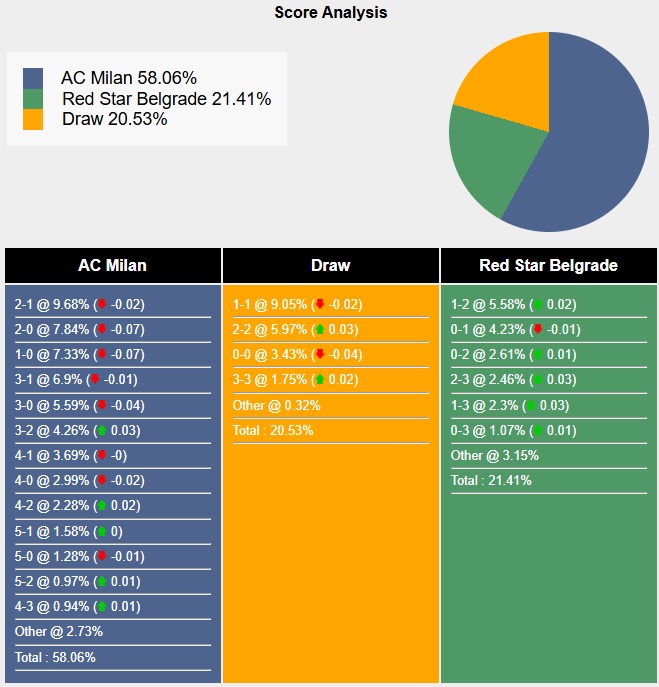The width and height of the screenshot is (659, 687).
Task: Click the green up arrow beside 3-3 draw
Action: (319, 380)
